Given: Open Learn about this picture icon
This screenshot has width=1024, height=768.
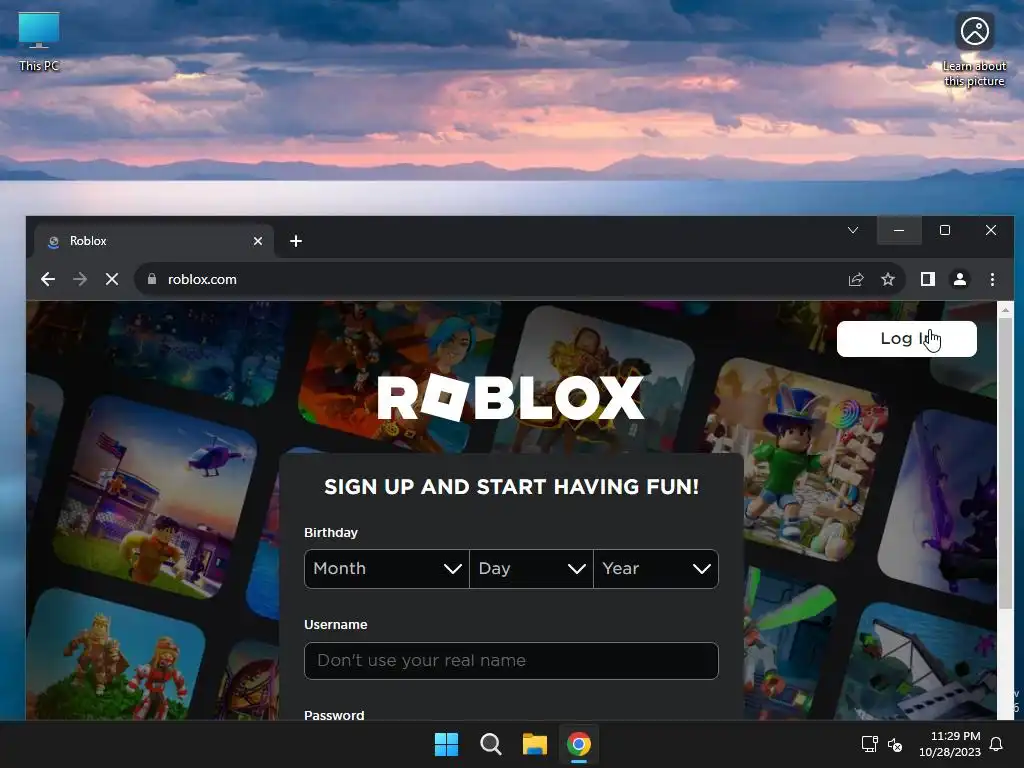Looking at the screenshot, I should pos(974,50).
